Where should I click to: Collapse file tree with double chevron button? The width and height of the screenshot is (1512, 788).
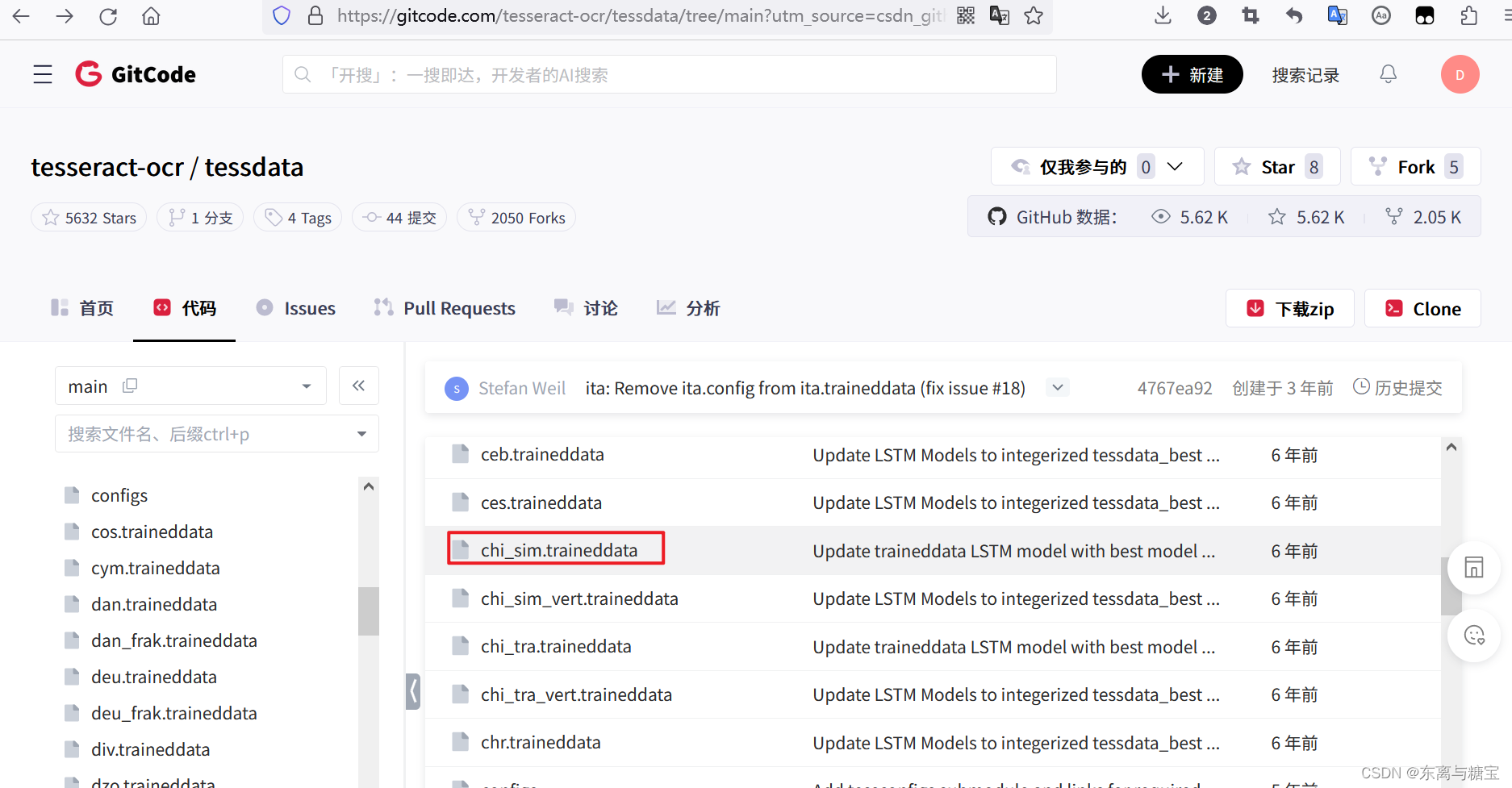click(x=359, y=386)
